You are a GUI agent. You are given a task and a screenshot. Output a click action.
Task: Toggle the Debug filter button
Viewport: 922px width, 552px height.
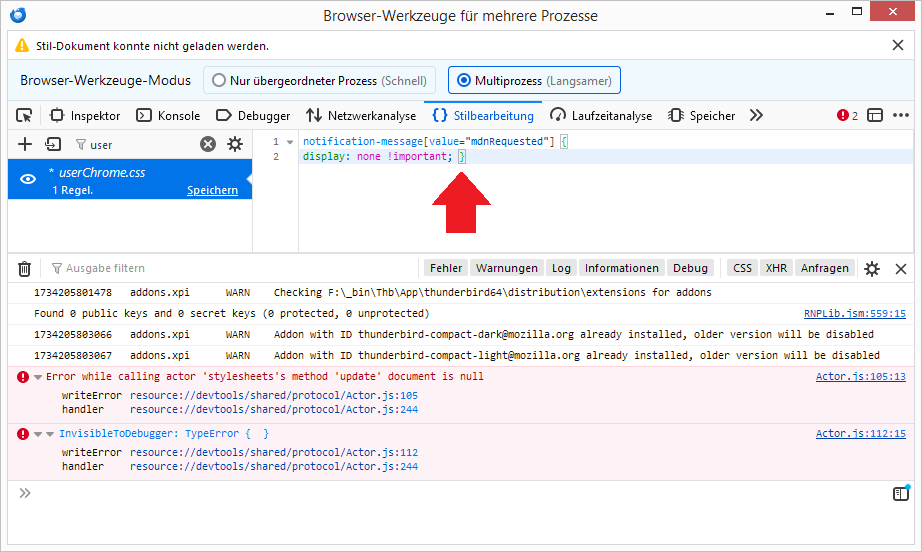pos(690,268)
